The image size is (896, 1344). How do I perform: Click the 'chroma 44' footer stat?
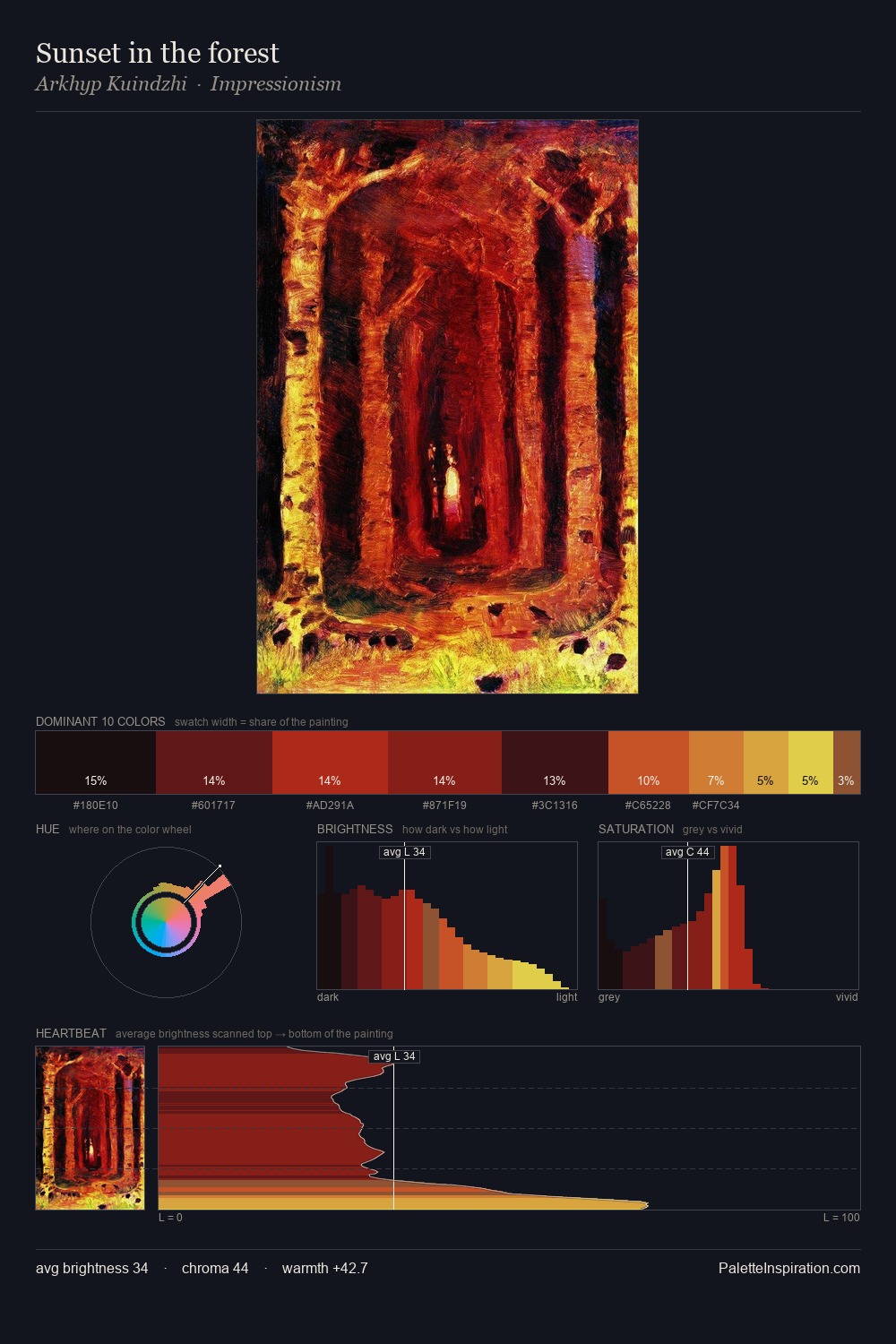(215, 1268)
